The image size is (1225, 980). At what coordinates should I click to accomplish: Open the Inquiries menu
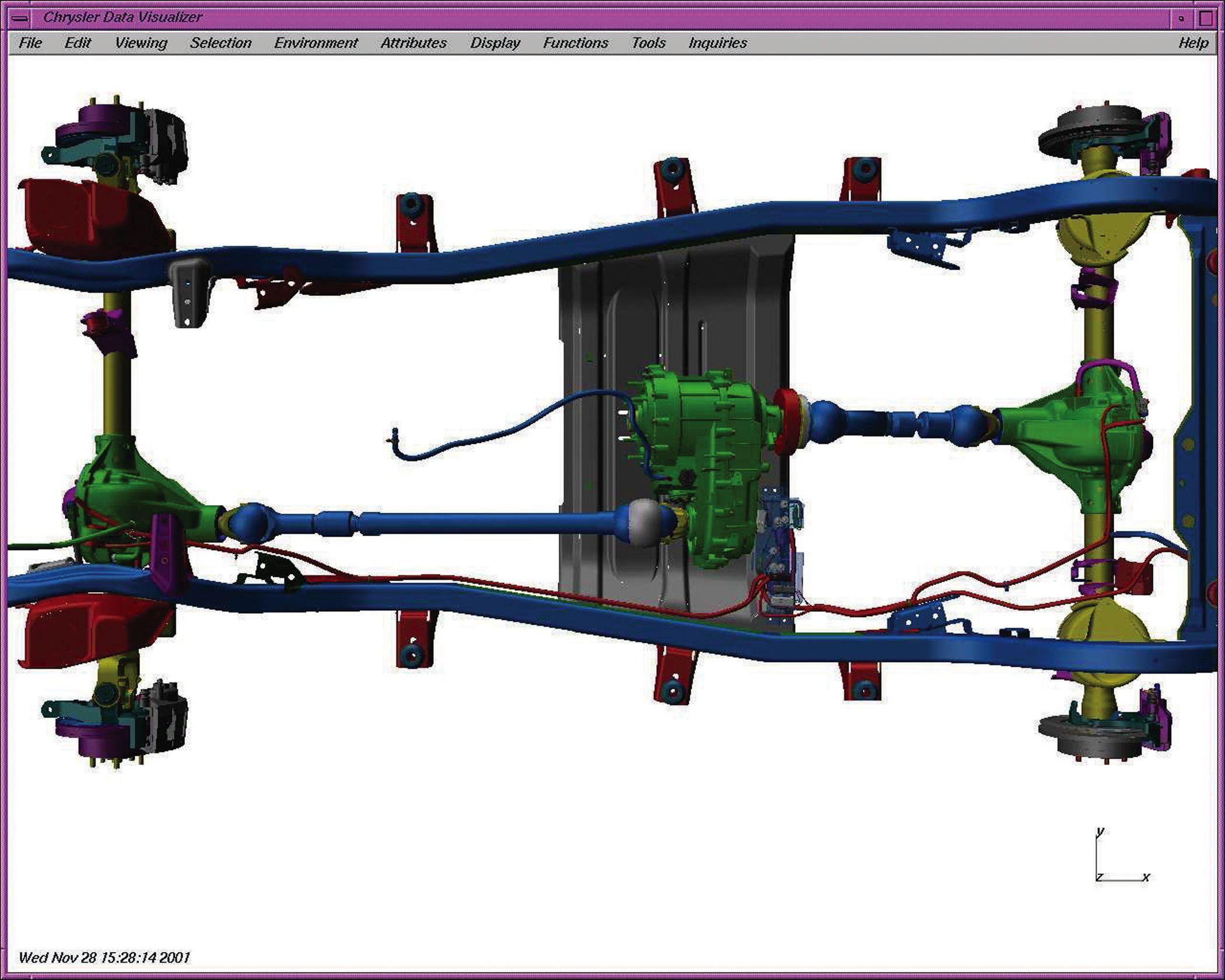[717, 43]
